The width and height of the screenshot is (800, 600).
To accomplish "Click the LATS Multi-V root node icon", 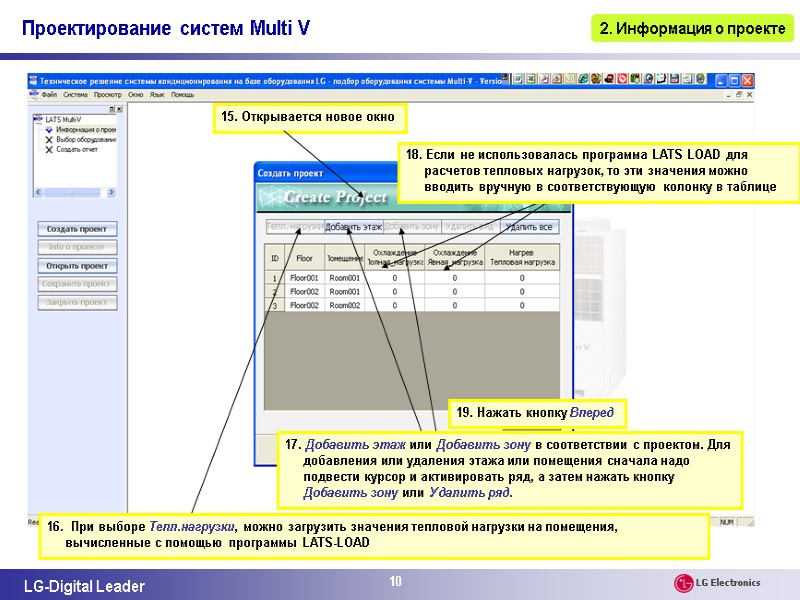I will coord(38,119).
